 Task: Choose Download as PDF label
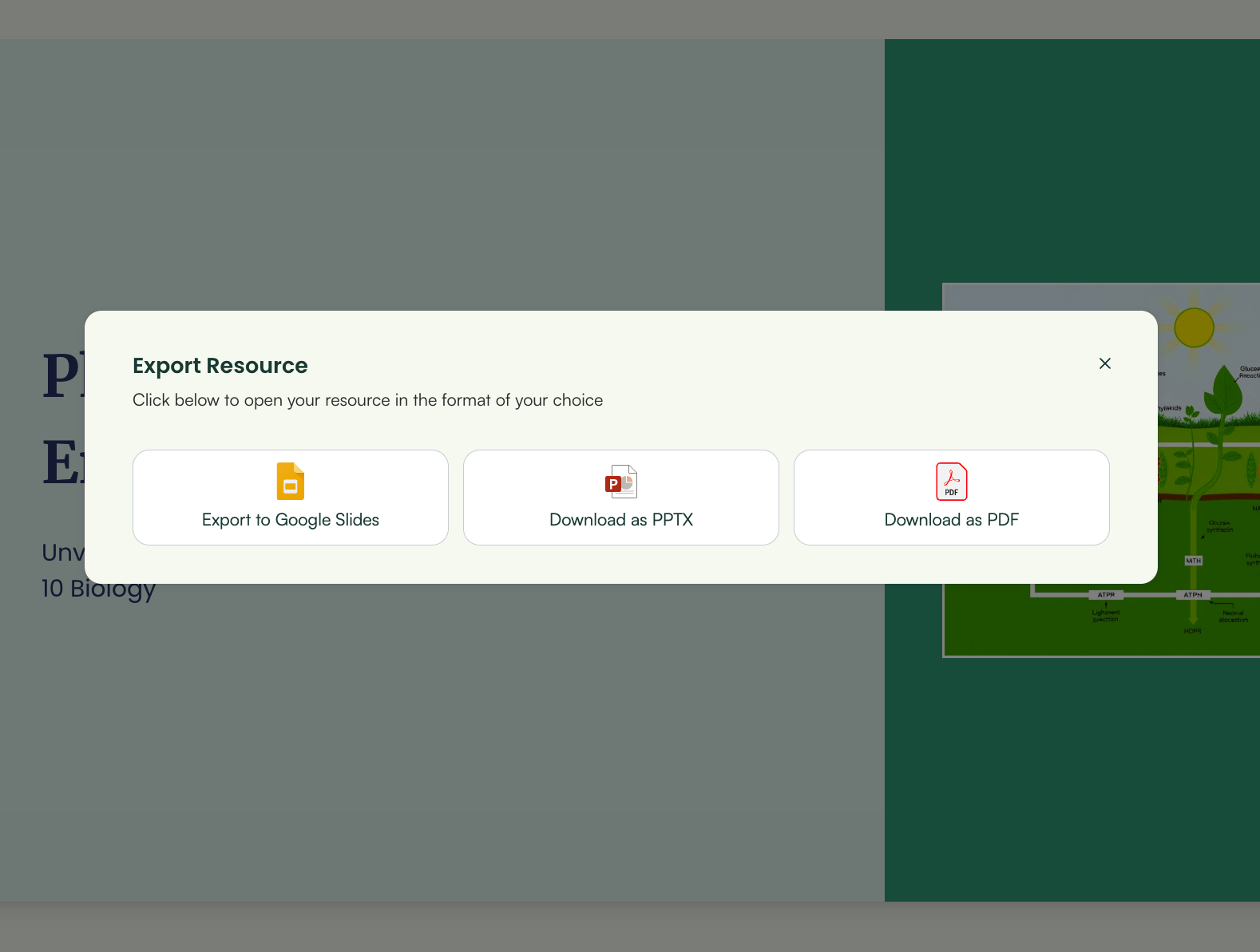952,520
